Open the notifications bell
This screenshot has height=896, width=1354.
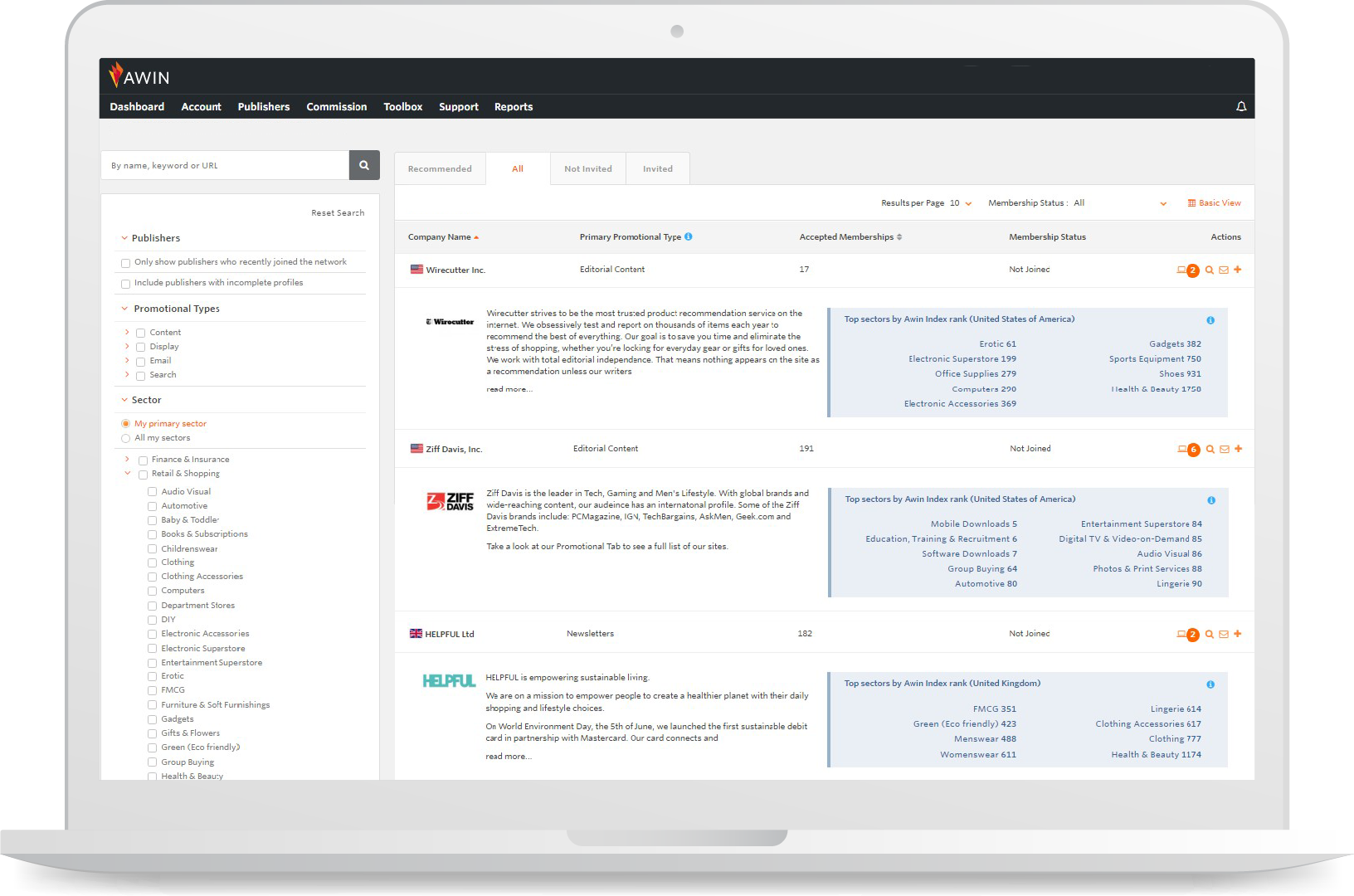[1241, 107]
